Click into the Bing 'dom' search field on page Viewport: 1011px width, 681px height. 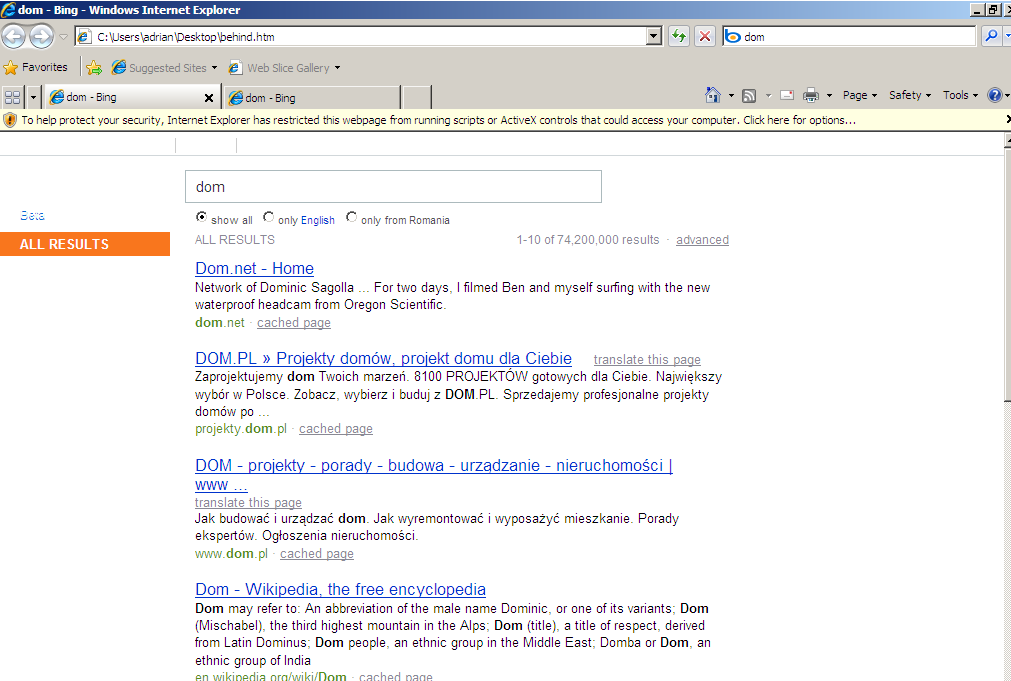click(393, 187)
